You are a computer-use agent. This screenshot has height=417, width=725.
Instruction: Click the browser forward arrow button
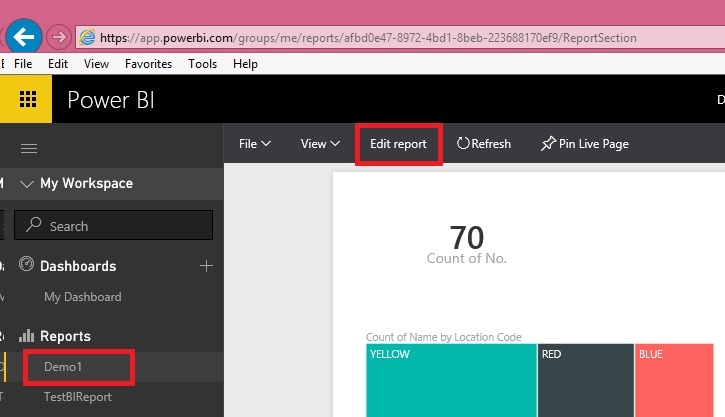pyautogui.click(x=59, y=37)
